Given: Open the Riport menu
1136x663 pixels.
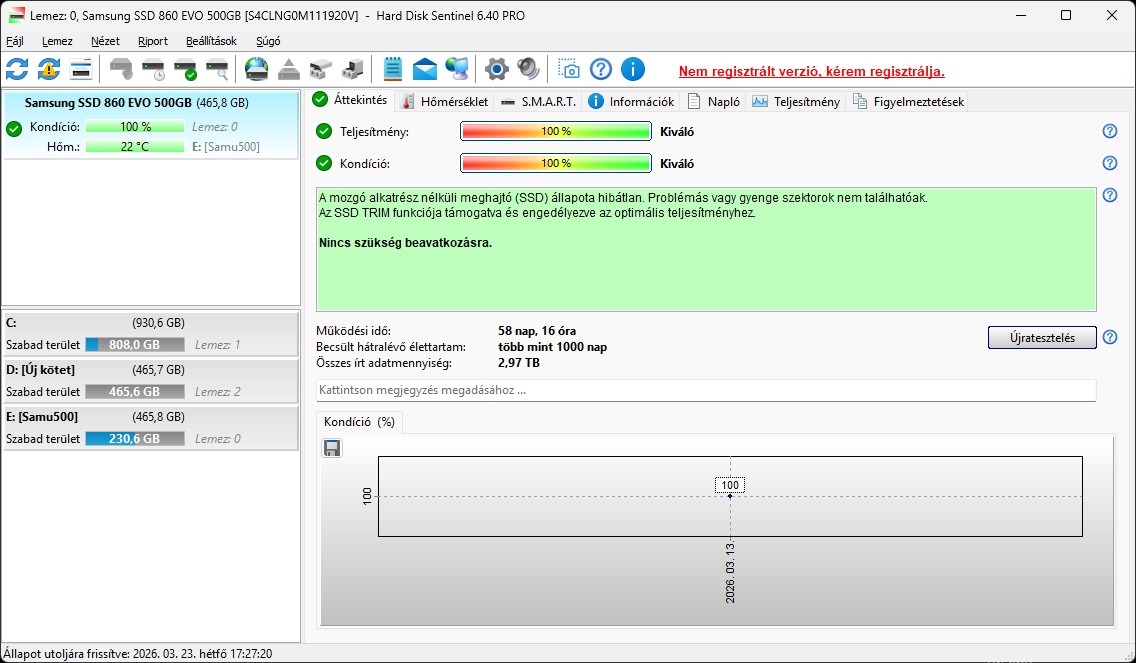Looking at the screenshot, I should pos(153,41).
